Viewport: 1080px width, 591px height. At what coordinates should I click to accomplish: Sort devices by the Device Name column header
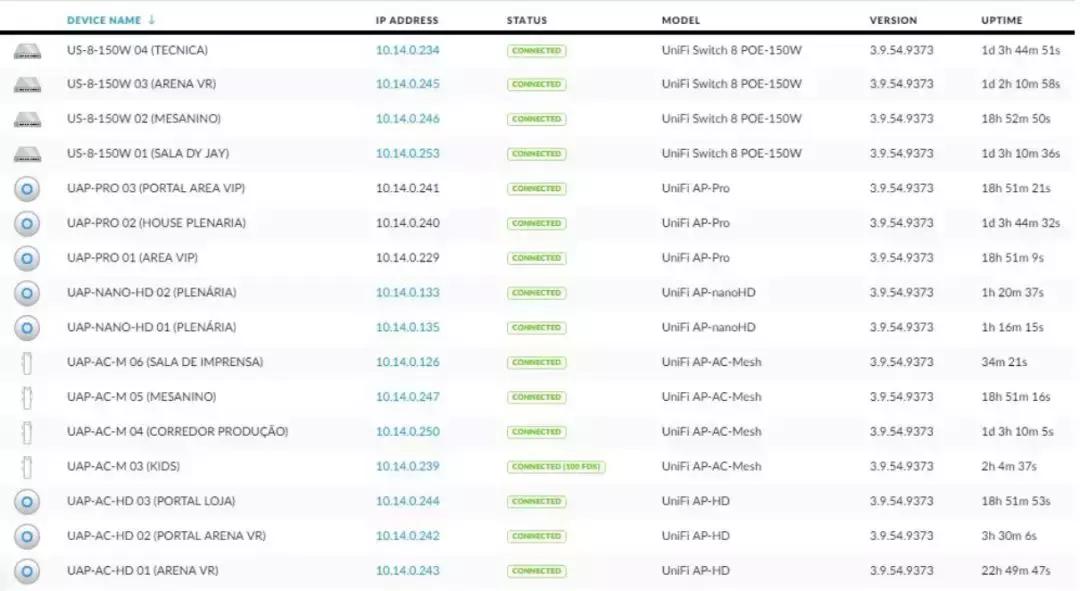(103, 20)
